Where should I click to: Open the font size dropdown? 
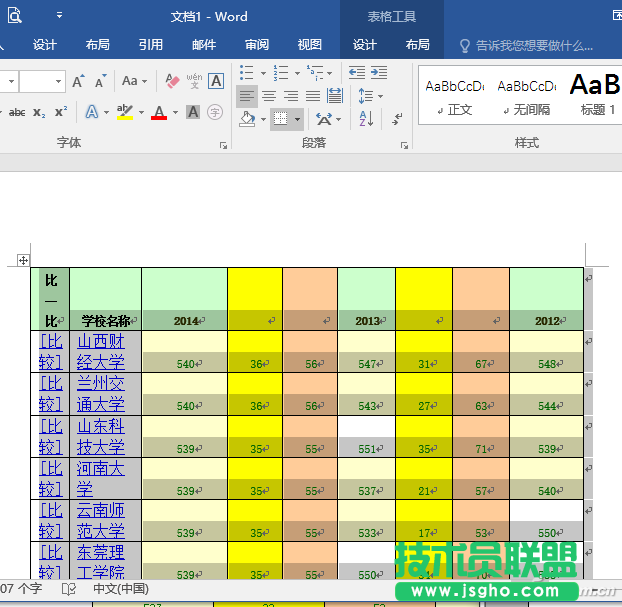click(x=59, y=81)
